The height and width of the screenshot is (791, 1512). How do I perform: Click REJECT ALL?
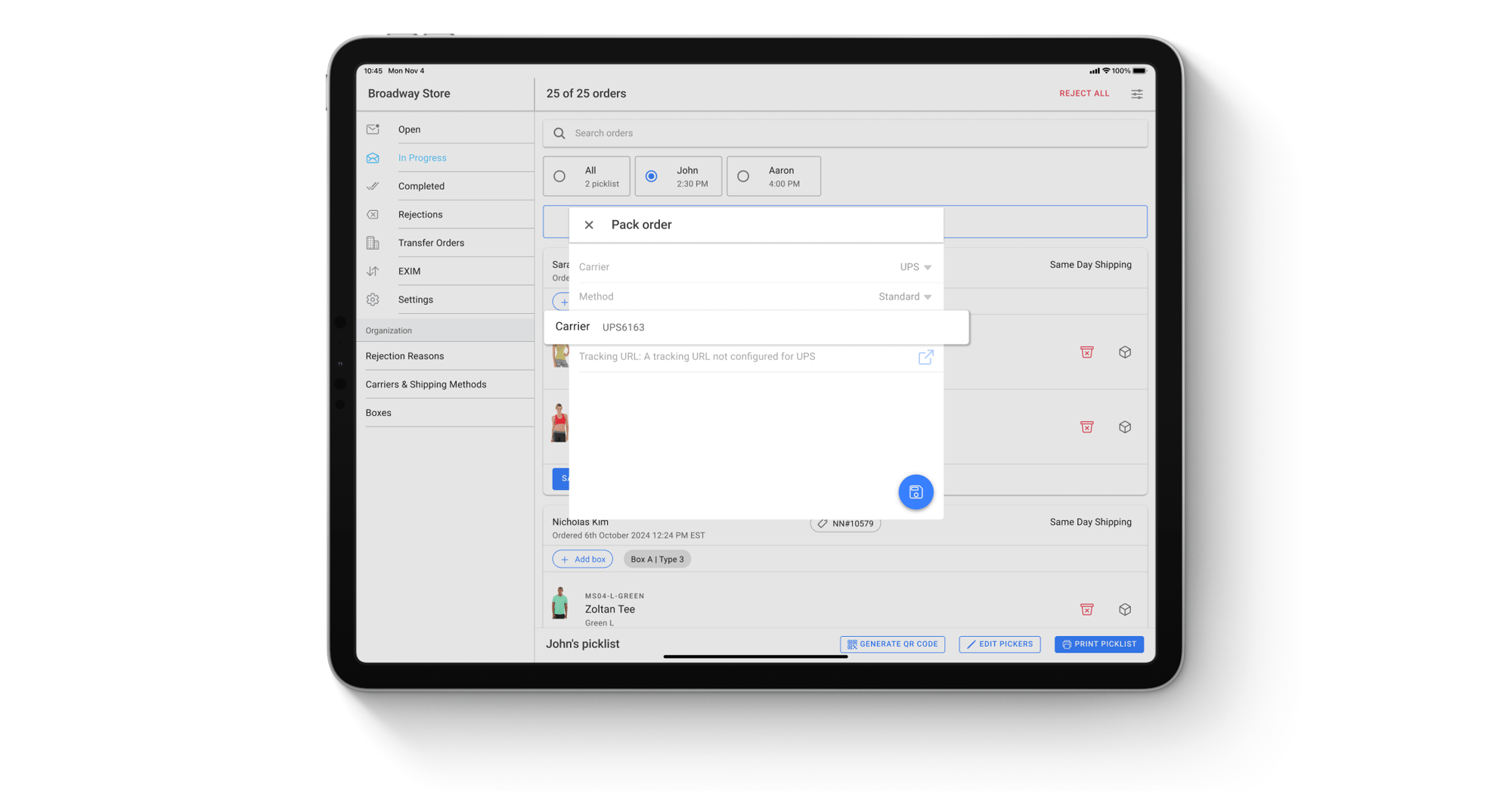(1084, 94)
